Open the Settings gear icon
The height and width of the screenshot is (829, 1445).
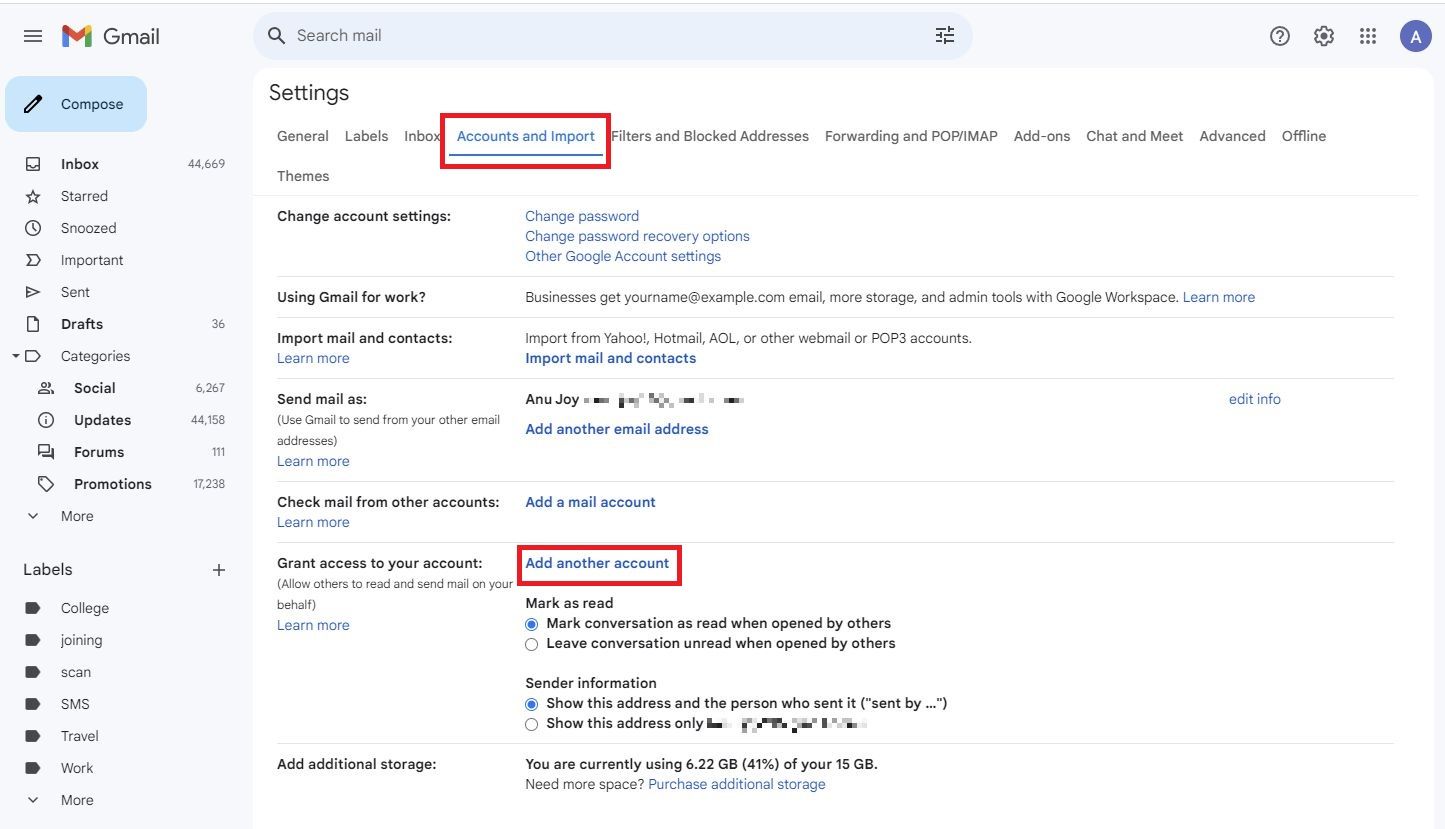(x=1324, y=36)
